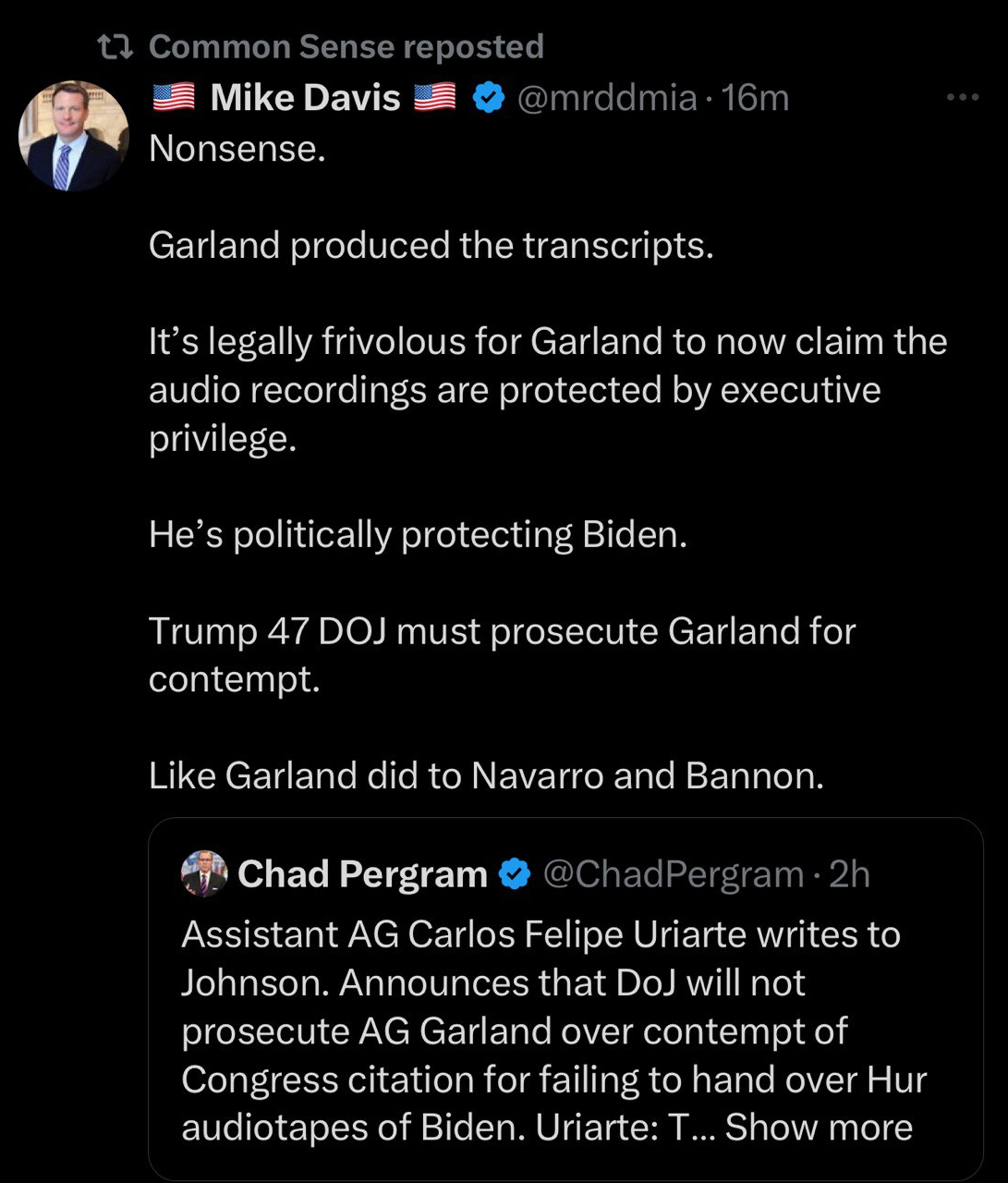Screen dimensions: 1008x1183
Task: Click Mike Davis's blue verified badge
Action: pos(488,97)
